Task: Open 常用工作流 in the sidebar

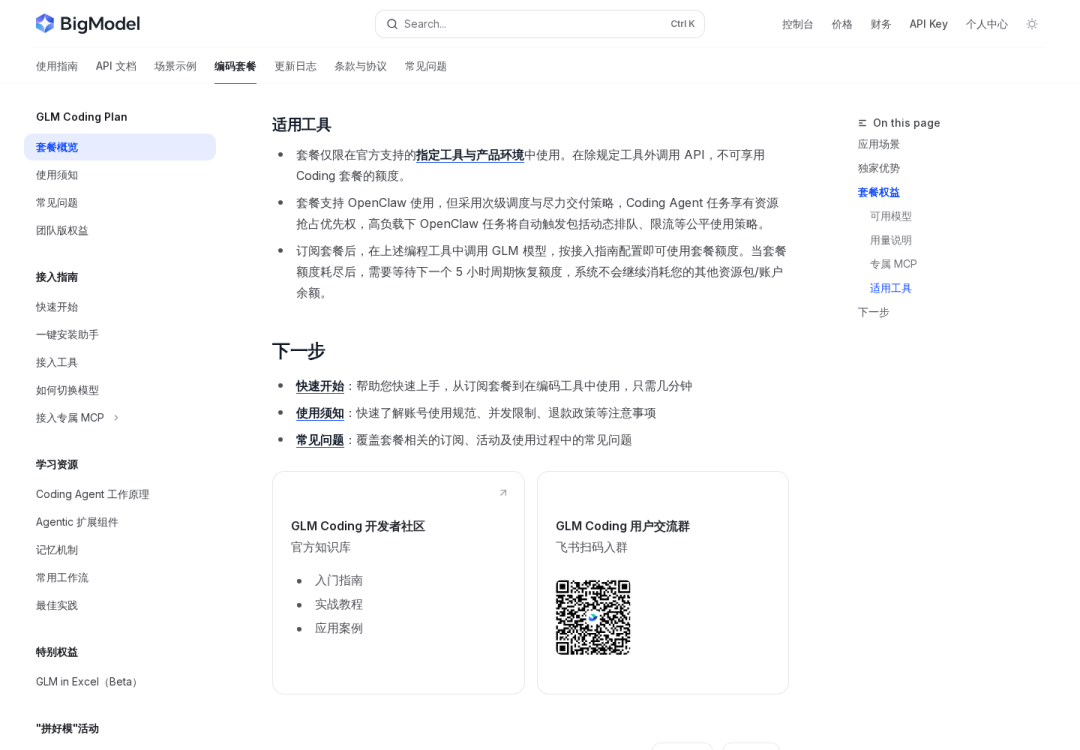Action: (x=62, y=577)
